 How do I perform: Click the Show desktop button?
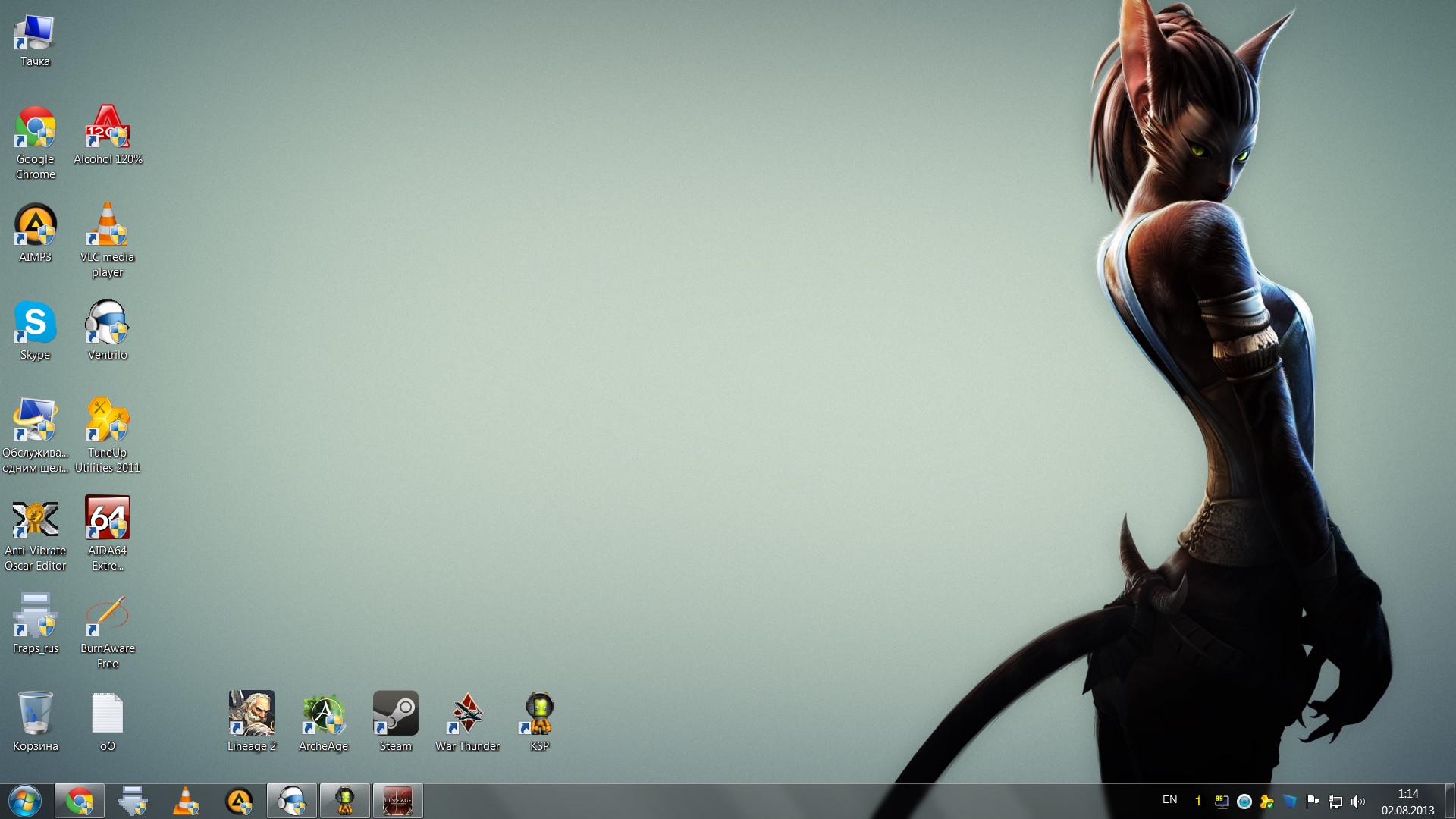pos(1450,802)
